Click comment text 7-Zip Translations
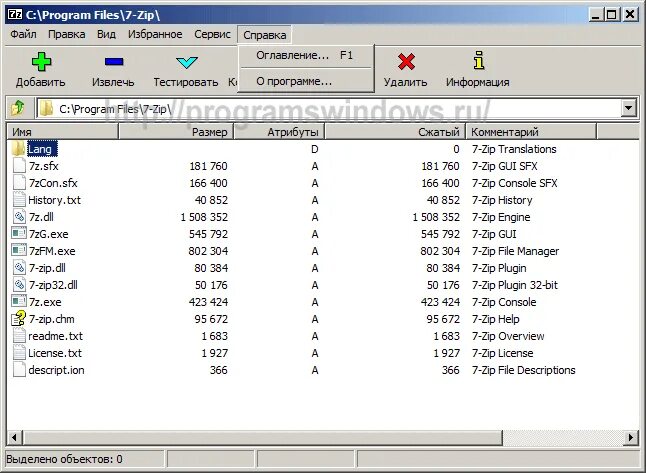The width and height of the screenshot is (646, 473). tap(514, 149)
